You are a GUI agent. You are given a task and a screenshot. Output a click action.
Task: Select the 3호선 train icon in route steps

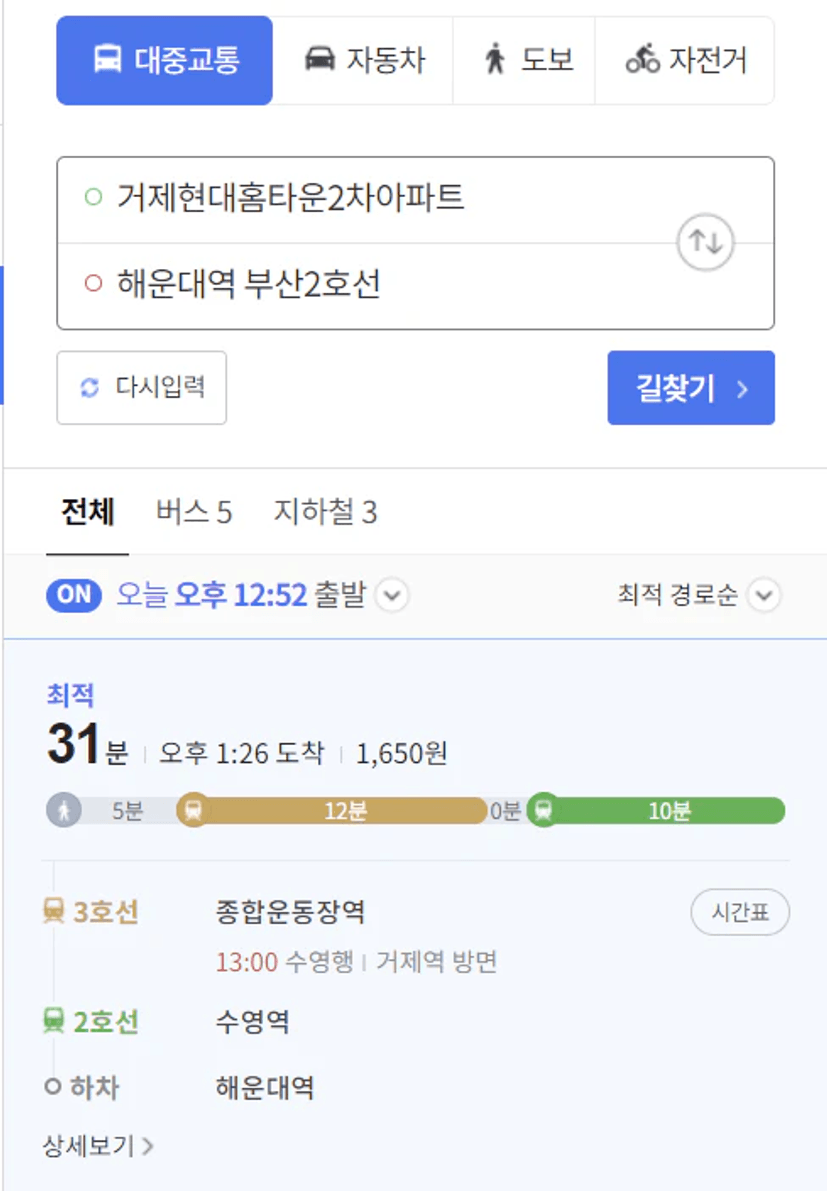[x=53, y=910]
